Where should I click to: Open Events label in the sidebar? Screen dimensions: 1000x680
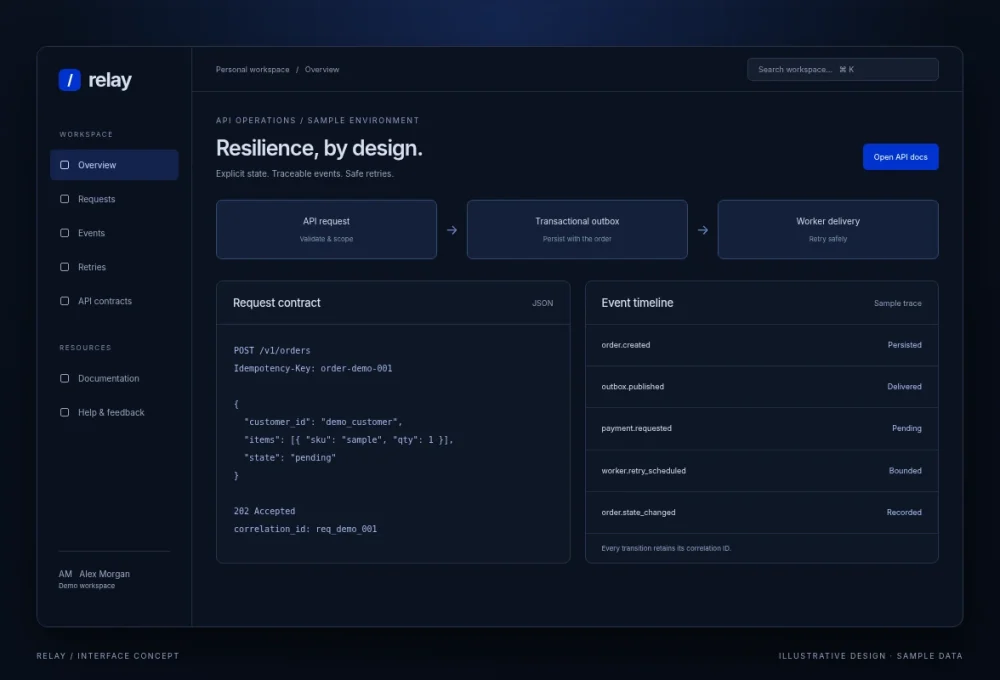(91, 233)
